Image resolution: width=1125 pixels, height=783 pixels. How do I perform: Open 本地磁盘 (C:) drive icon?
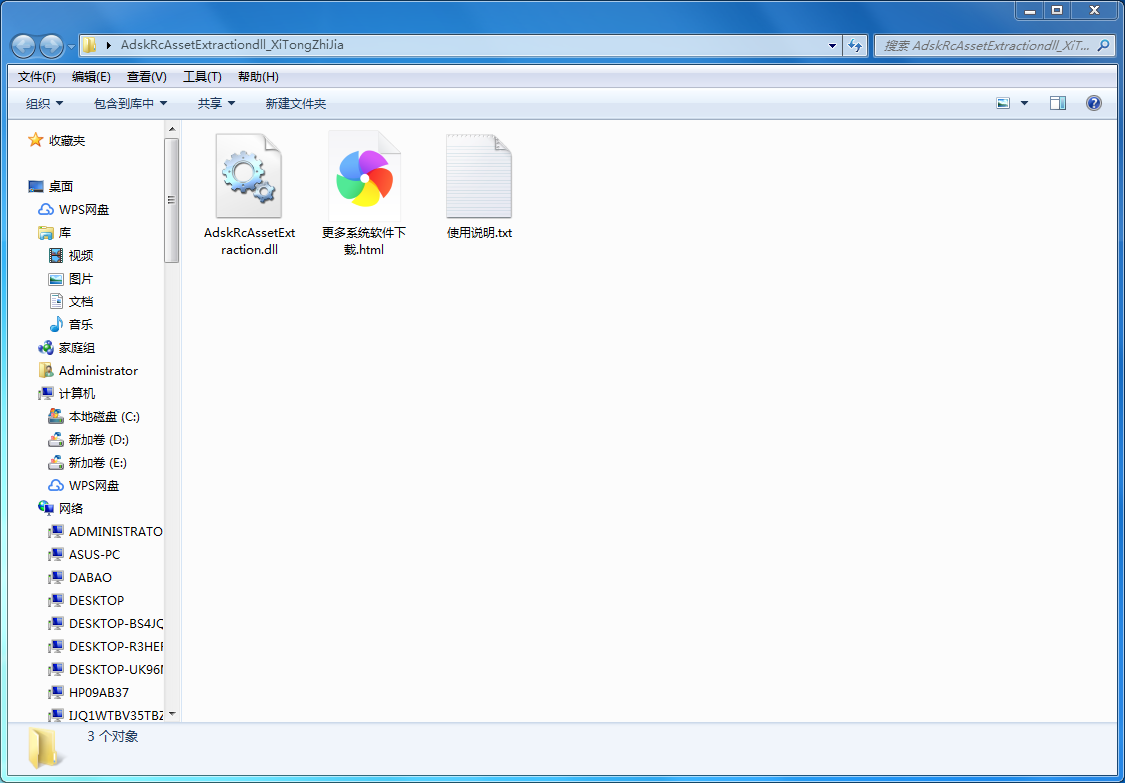56,416
